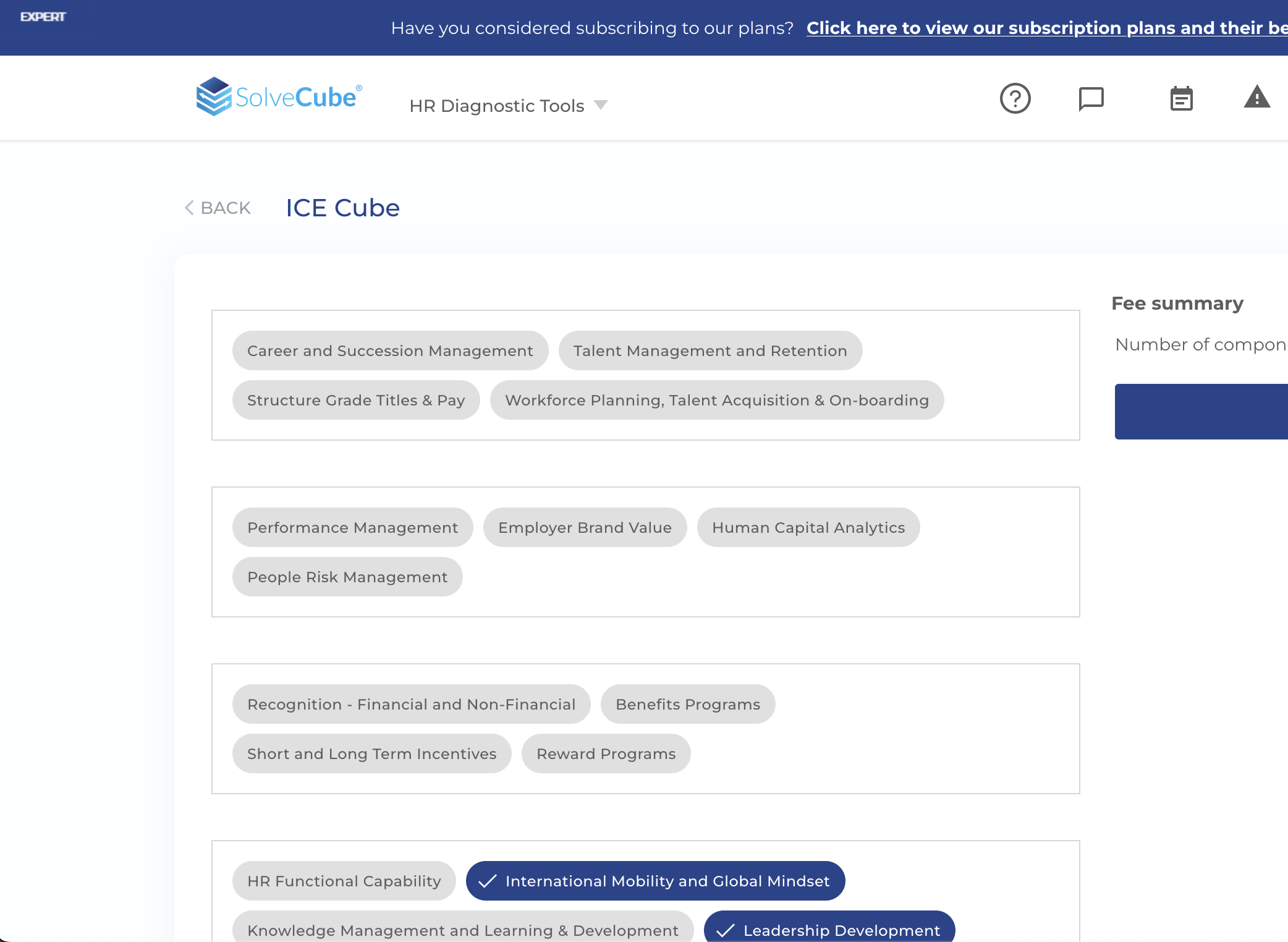Select Career and Succession Management chip
This screenshot has width=1288, height=942.
point(390,350)
